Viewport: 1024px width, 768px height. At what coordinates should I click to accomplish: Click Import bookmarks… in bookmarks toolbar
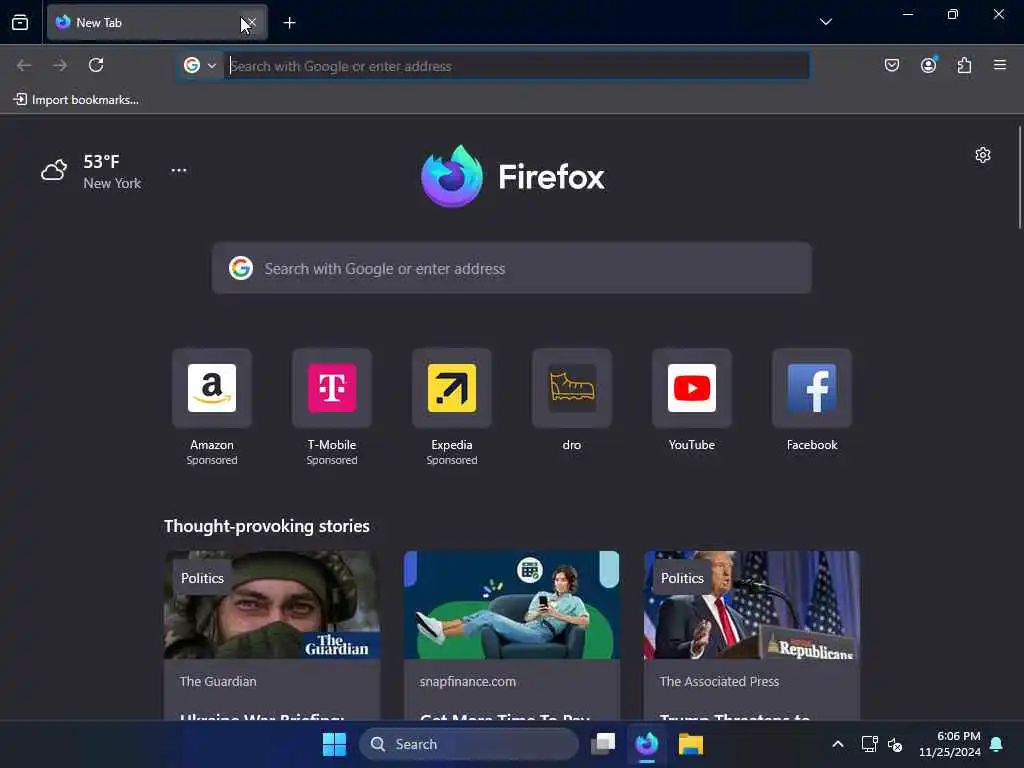pos(76,99)
